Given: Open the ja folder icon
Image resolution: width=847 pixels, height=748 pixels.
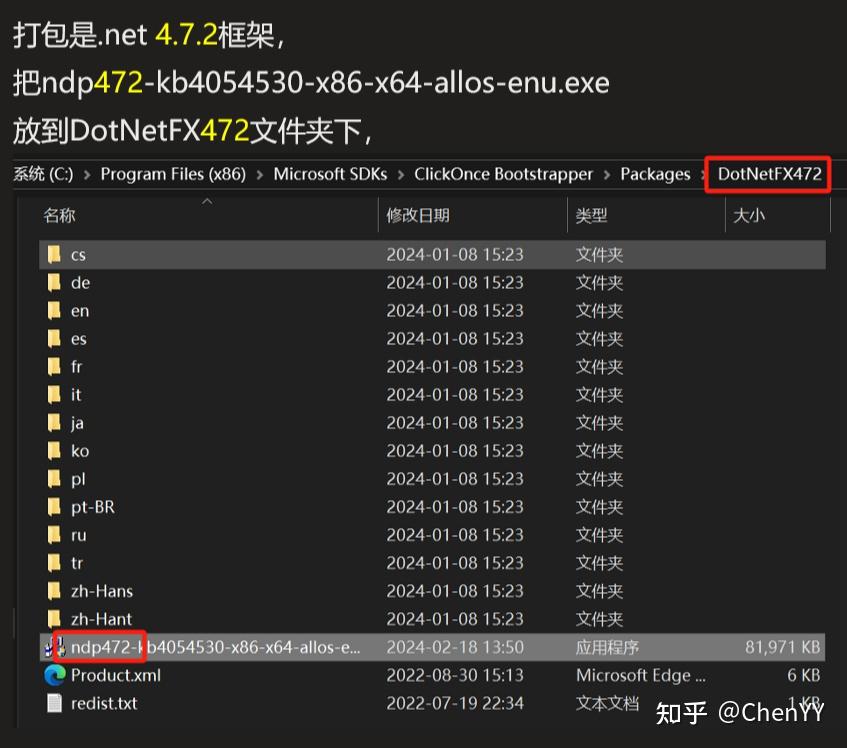Looking at the screenshot, I should (x=55, y=423).
